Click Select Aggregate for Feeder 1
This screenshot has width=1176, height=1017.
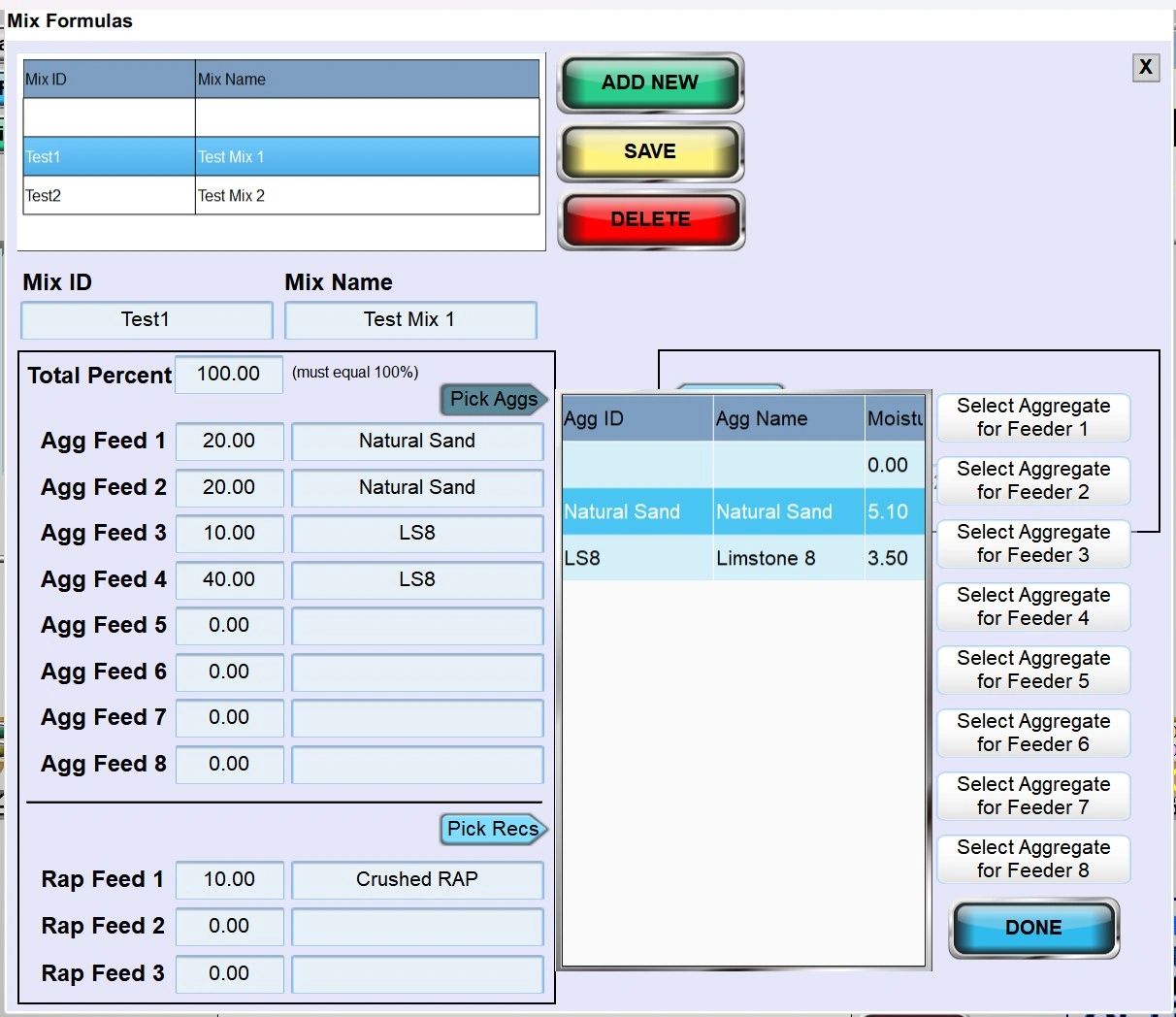click(1032, 417)
